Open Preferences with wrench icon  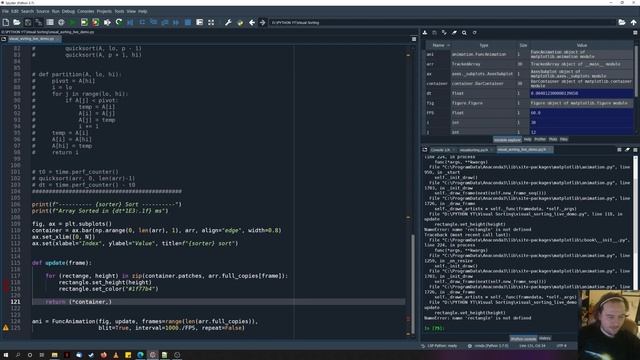point(228,22)
